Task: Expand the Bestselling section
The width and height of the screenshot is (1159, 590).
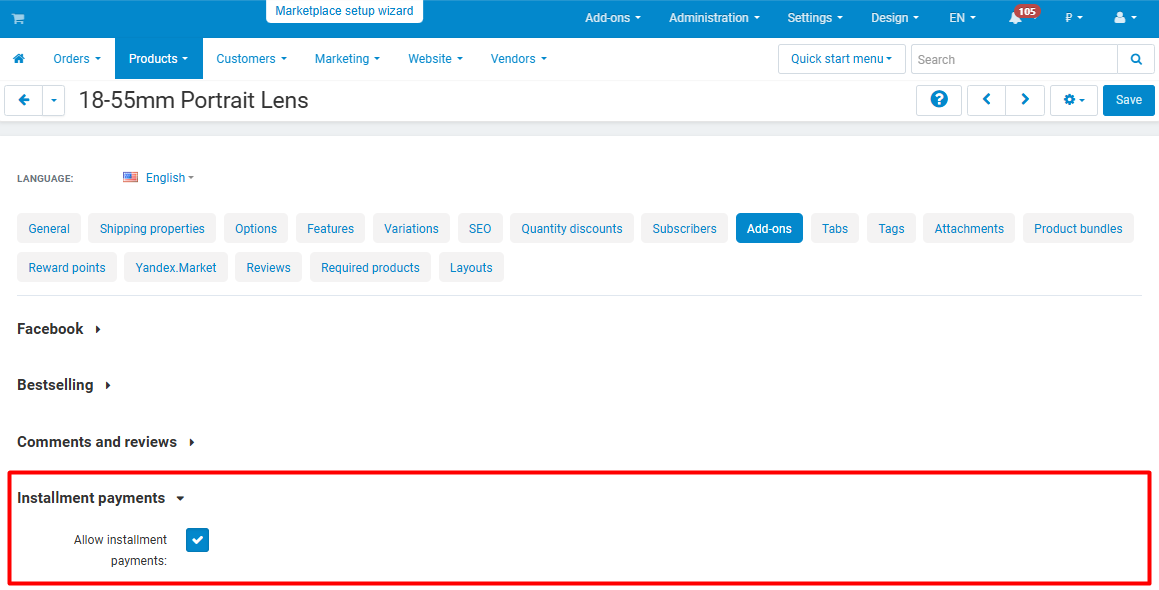Action: pos(64,385)
